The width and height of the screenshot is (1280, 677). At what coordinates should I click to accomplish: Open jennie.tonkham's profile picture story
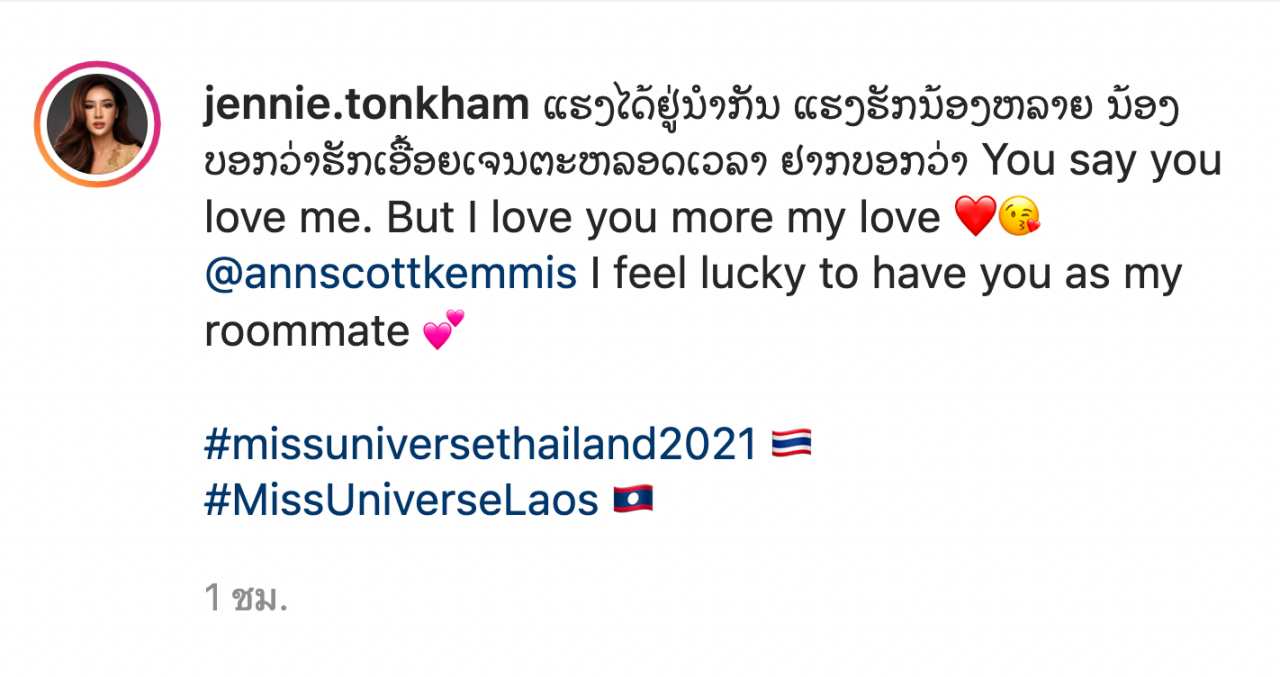pyautogui.click(x=96, y=125)
